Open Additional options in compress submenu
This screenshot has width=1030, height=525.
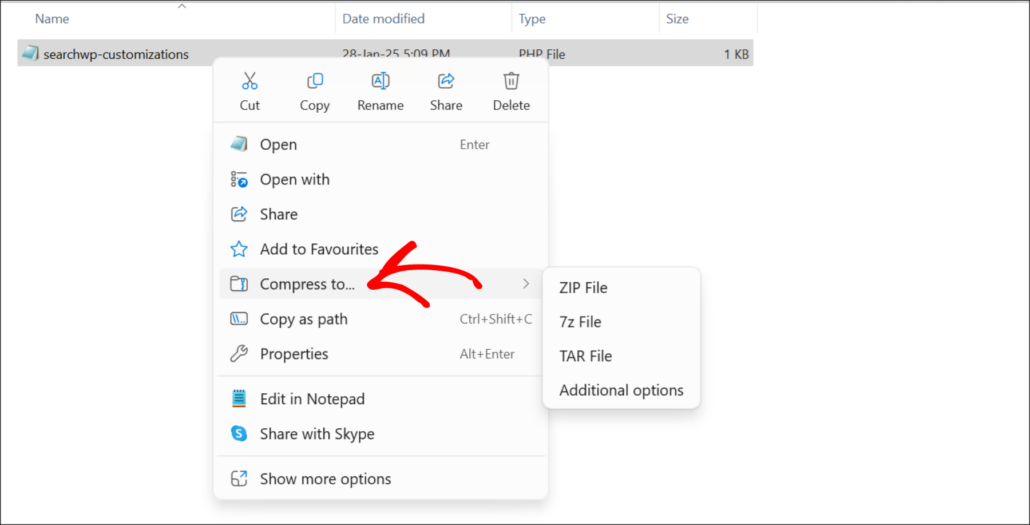point(621,390)
